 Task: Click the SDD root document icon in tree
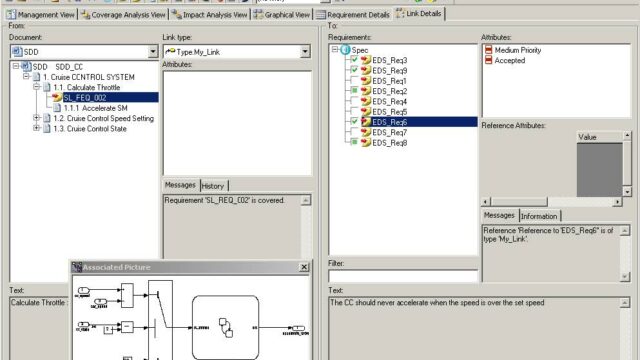pyautogui.click(x=27, y=66)
